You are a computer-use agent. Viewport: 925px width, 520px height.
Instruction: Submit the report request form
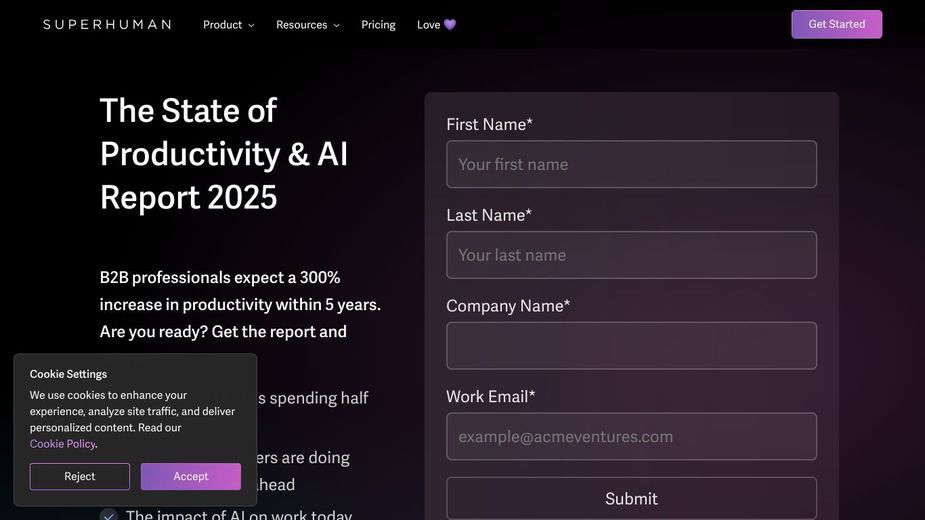(x=631, y=499)
